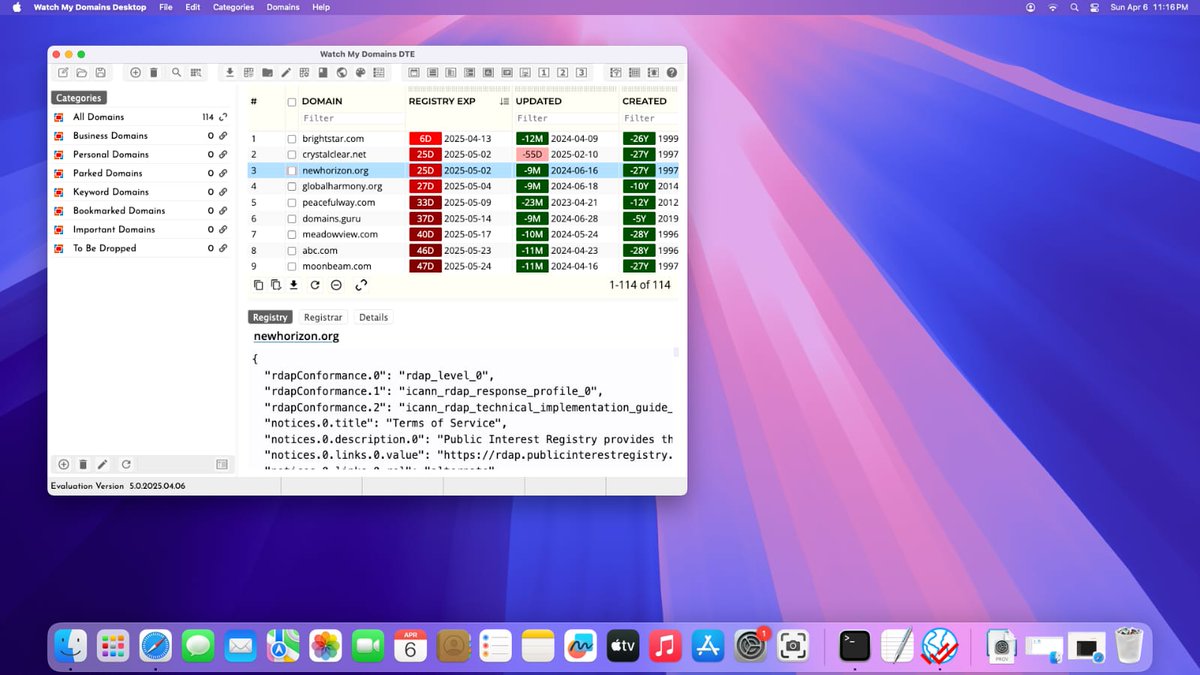1200x675 pixels.
Task: Select layout preset number 1 icon
Action: pyautogui.click(x=544, y=73)
